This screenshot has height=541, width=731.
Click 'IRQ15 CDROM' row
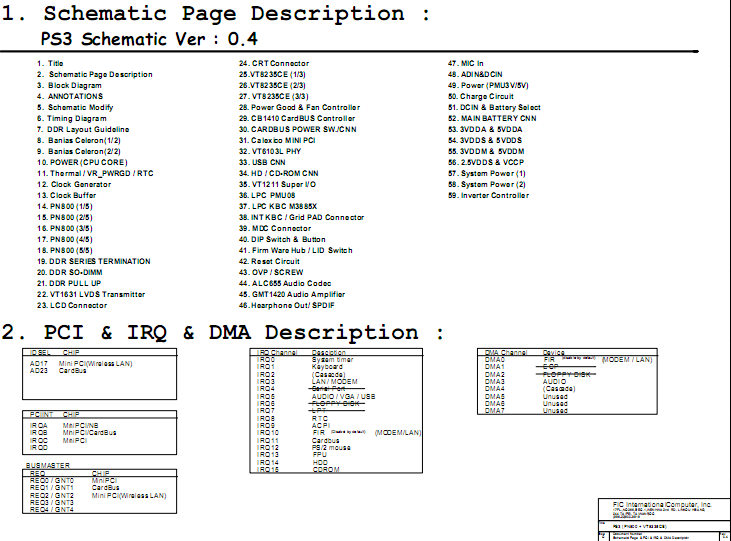point(298,470)
